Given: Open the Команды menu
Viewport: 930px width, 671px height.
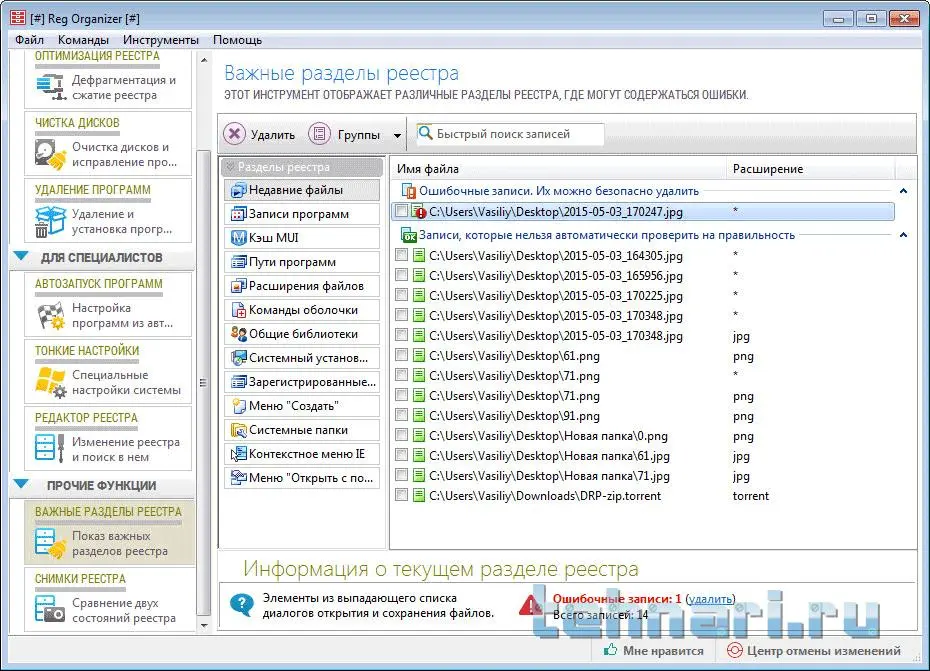Looking at the screenshot, I should coord(83,40).
